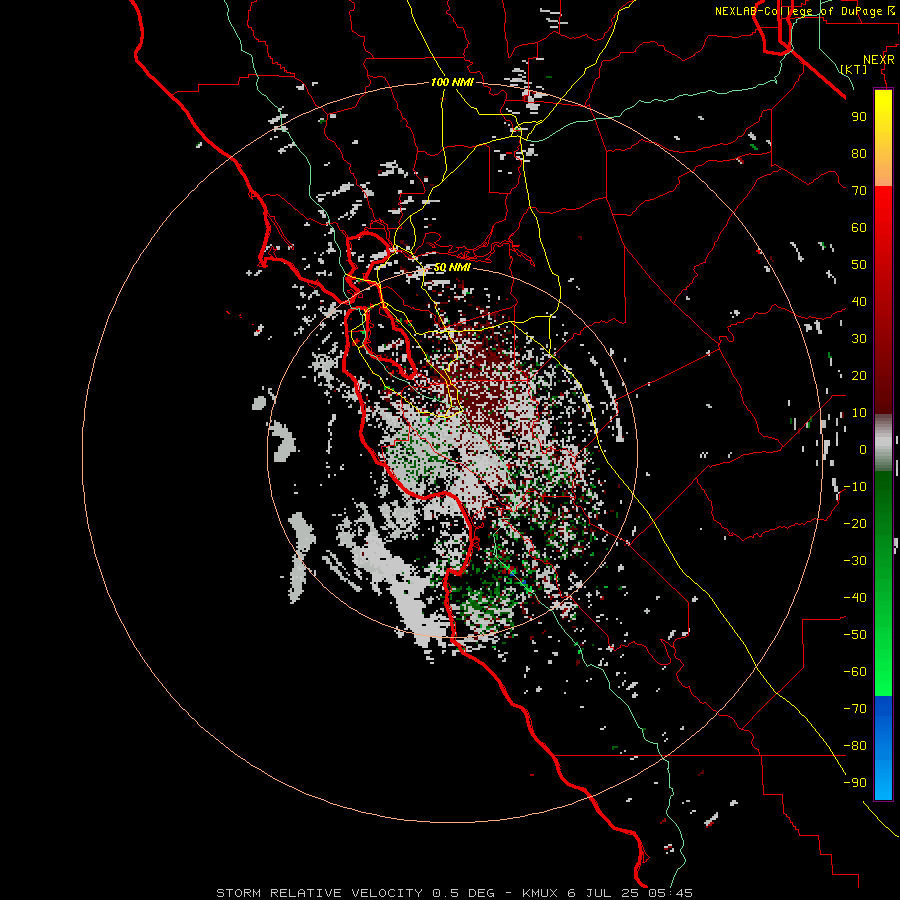Image resolution: width=900 pixels, height=900 pixels.
Task: Click the positive 60 scale label
Action: coord(859,228)
